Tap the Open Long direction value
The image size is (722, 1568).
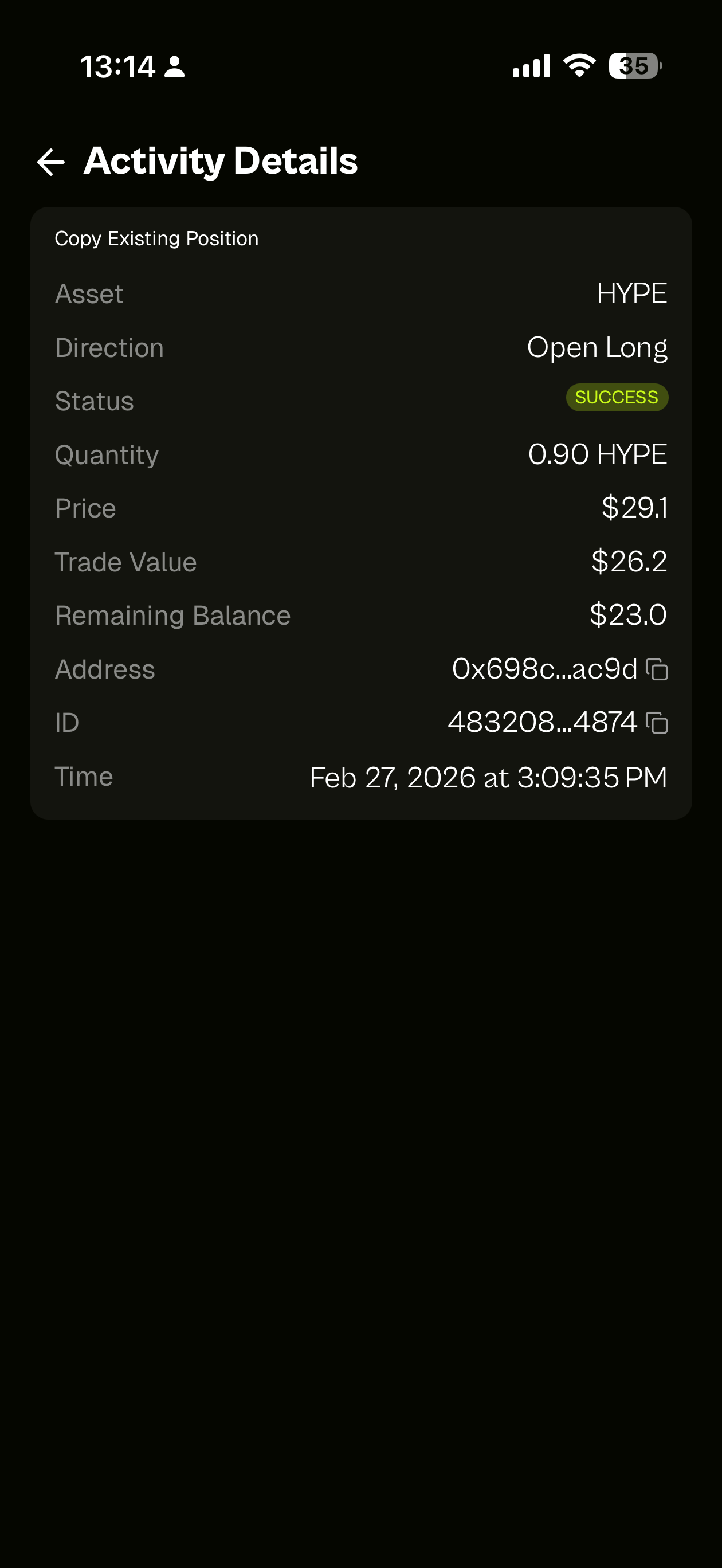coord(597,347)
